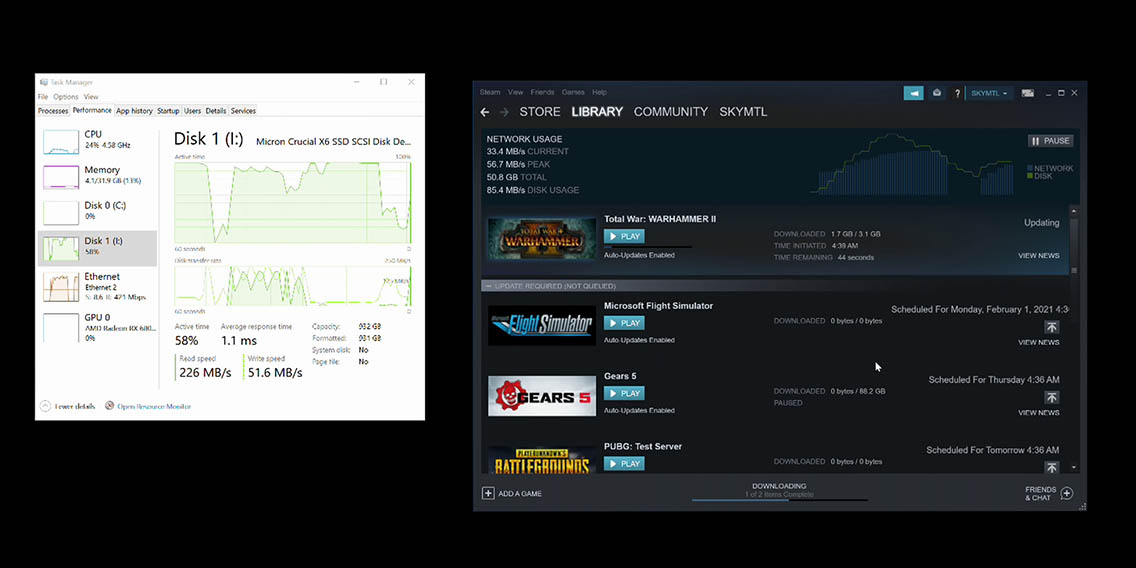
Task: Click the Gears 5 game thumbnail
Action: point(542,396)
